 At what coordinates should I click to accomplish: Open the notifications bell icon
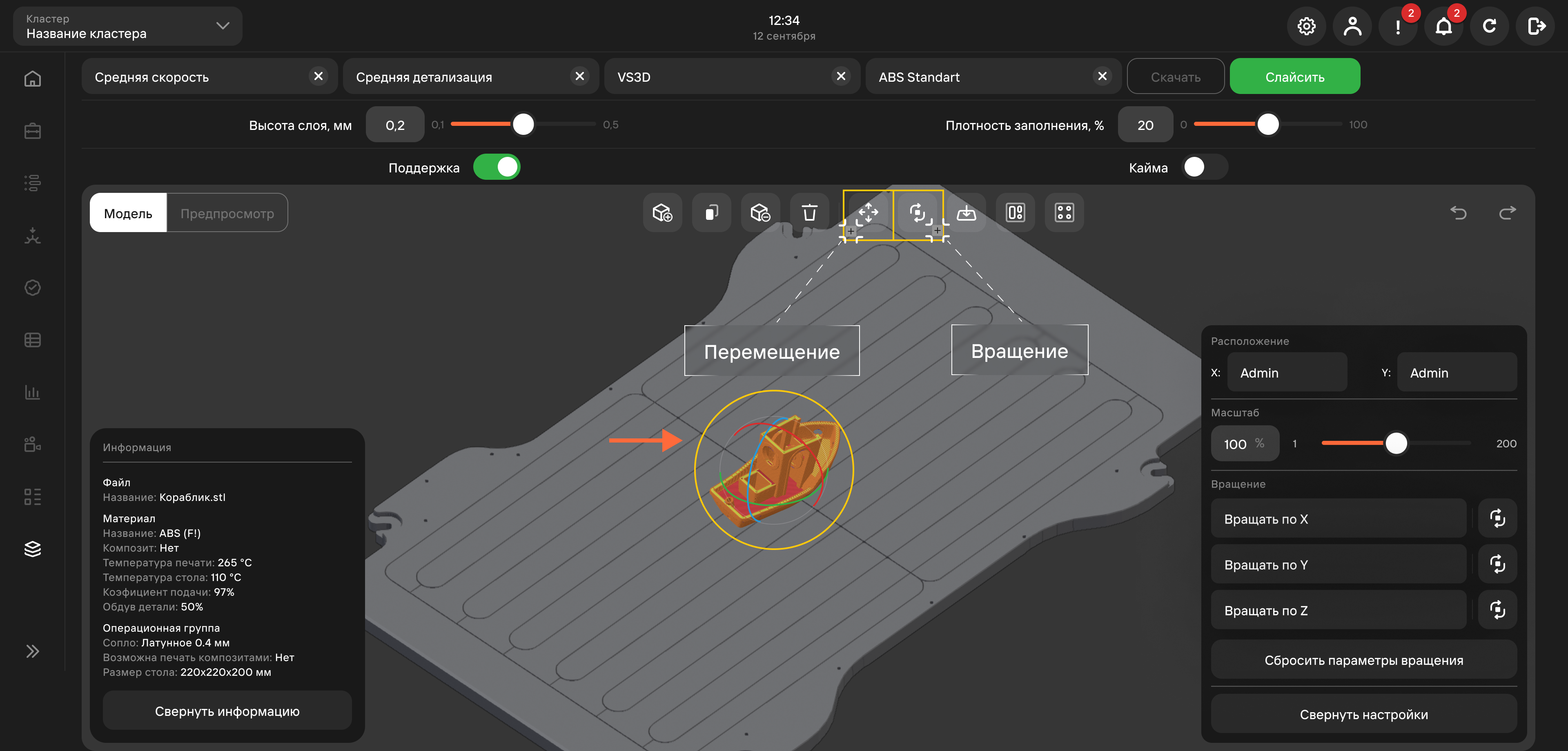tap(1443, 26)
